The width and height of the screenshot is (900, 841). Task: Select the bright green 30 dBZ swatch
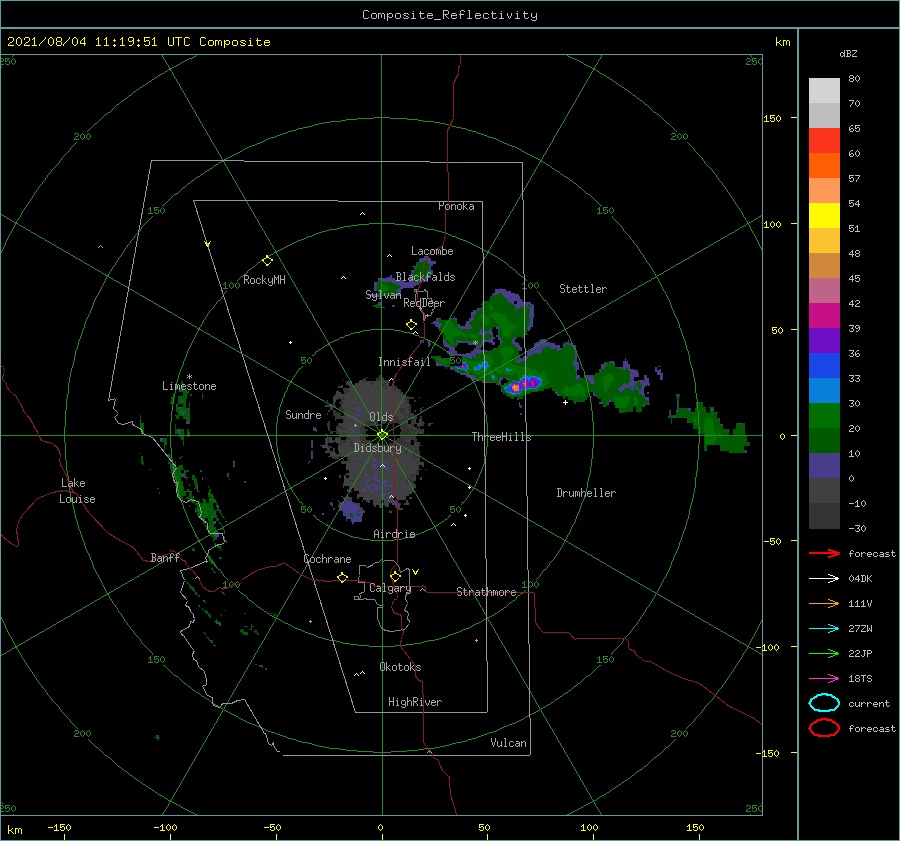click(x=824, y=416)
